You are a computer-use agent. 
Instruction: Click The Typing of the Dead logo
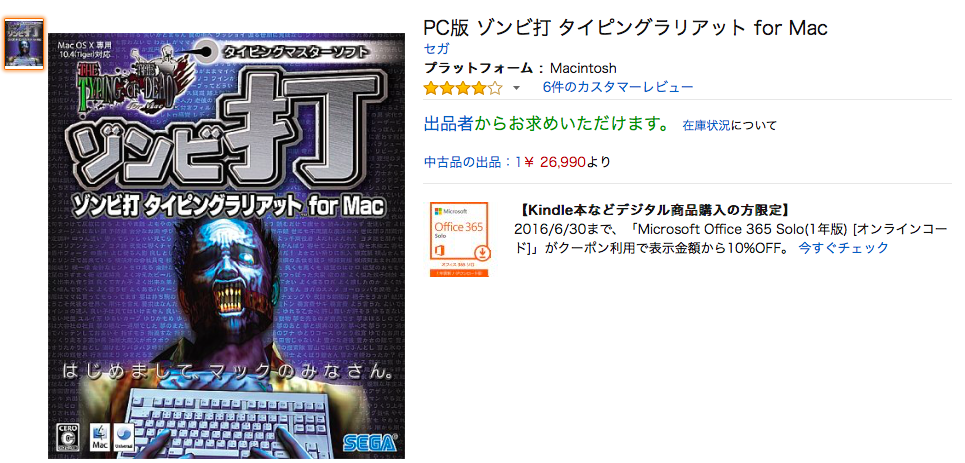(132, 84)
